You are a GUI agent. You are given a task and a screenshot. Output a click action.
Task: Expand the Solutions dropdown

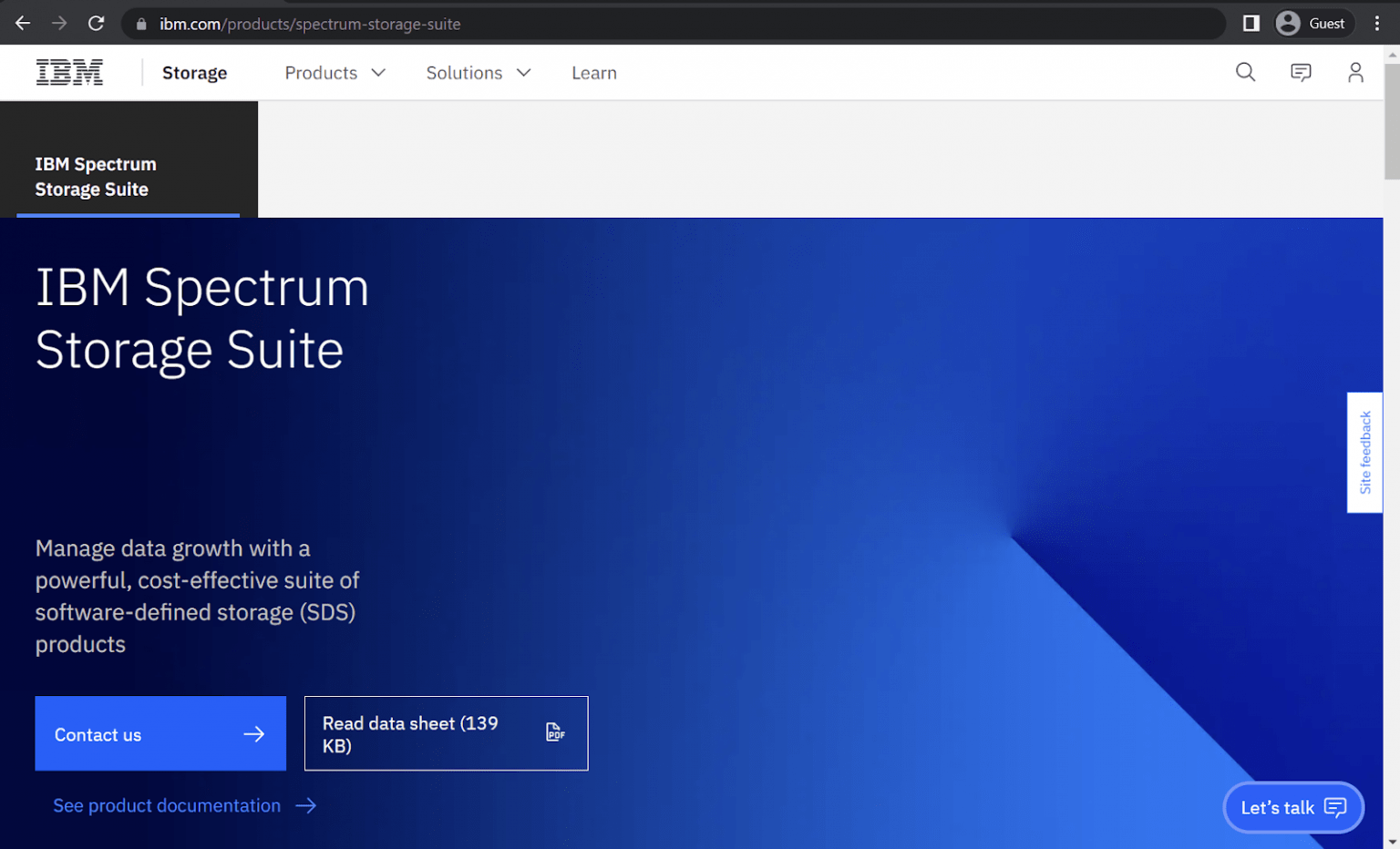pyautogui.click(x=478, y=73)
